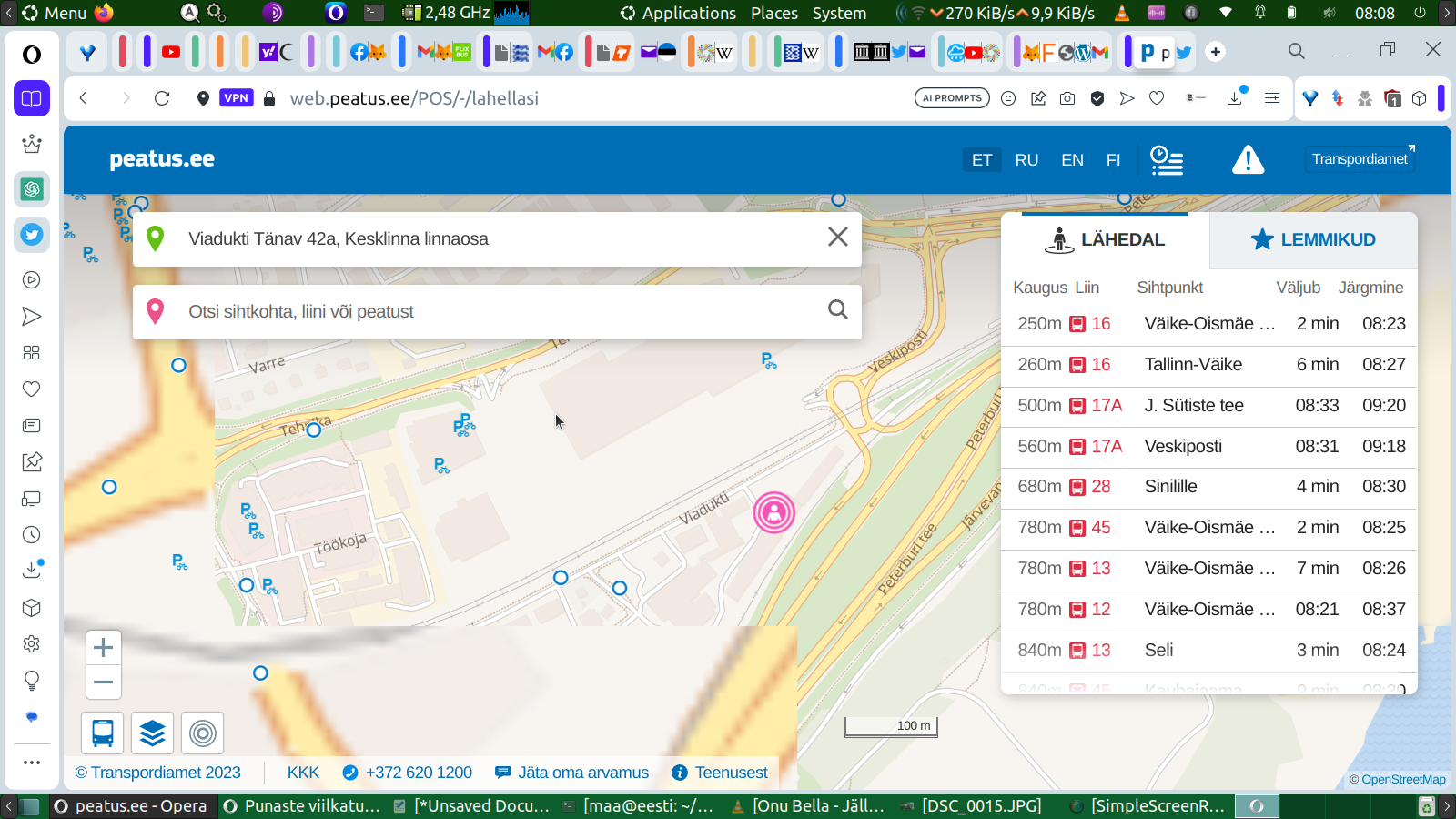The image size is (1456, 819).
Task: Select the LEMMIKUD favorites tab
Action: click(x=1313, y=240)
